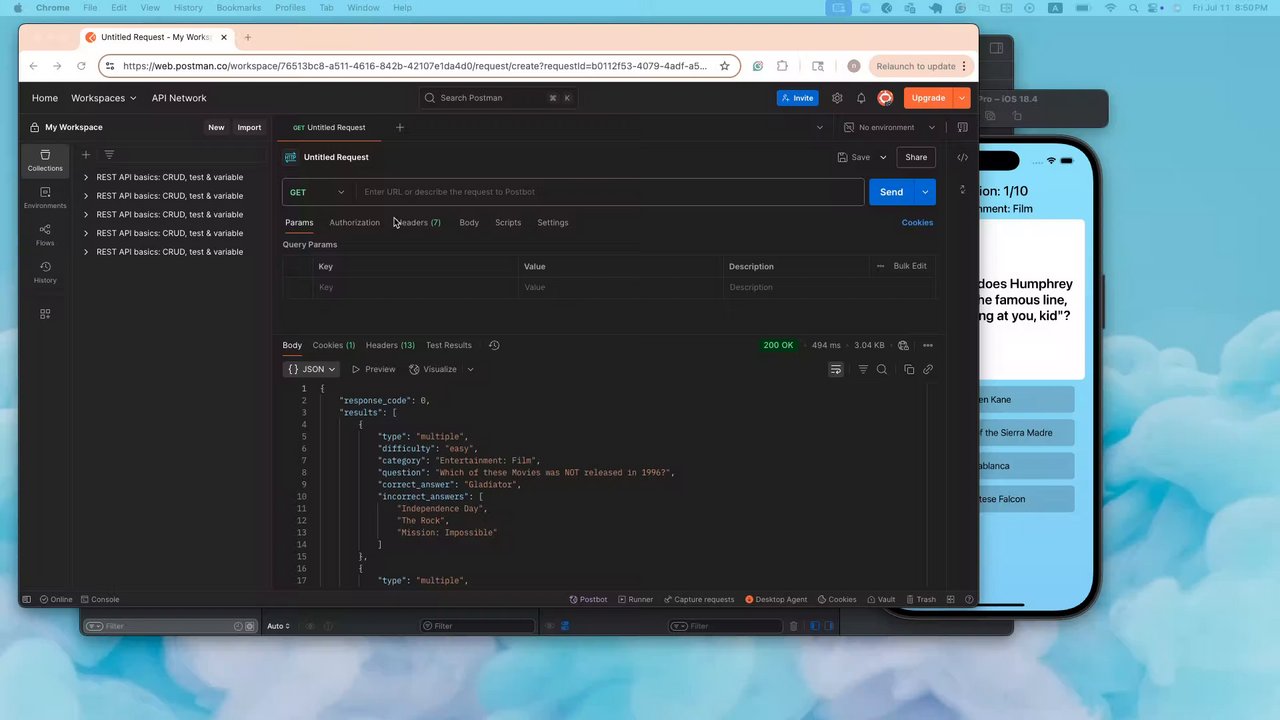Click the response link icon
This screenshot has width=1280, height=720.
pyautogui.click(x=928, y=369)
